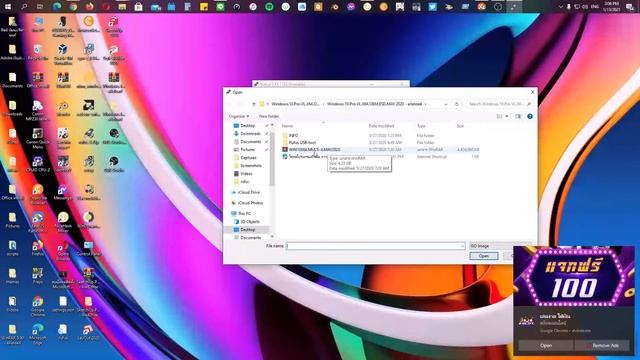This screenshot has height=360, width=640.
Task: Open the help icon in Open dialog
Action: [x=530, y=116]
